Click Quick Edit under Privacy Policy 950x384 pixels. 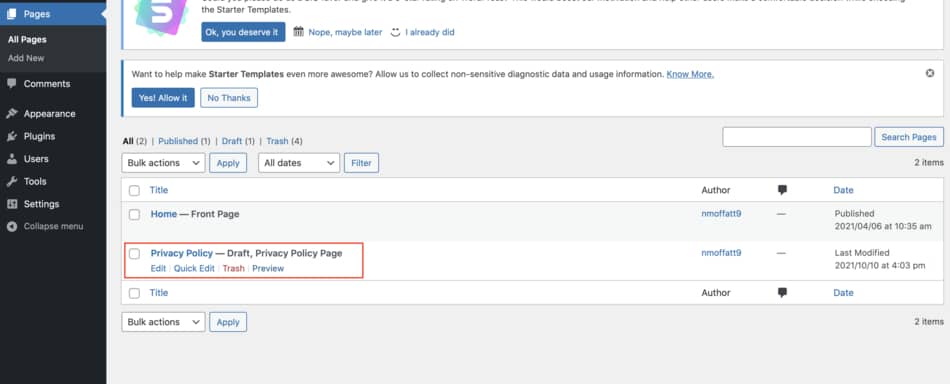point(194,268)
